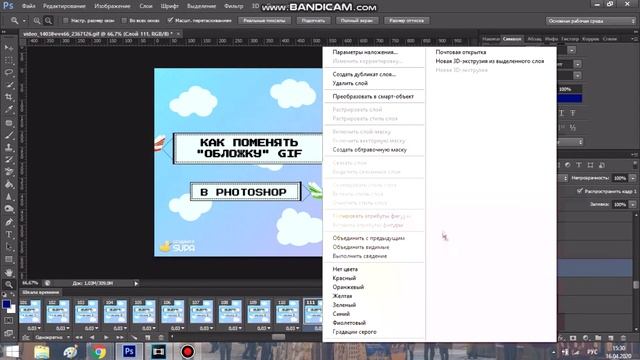Click the type layer filter icon
The height and width of the screenshot is (360, 640).
[579, 165]
